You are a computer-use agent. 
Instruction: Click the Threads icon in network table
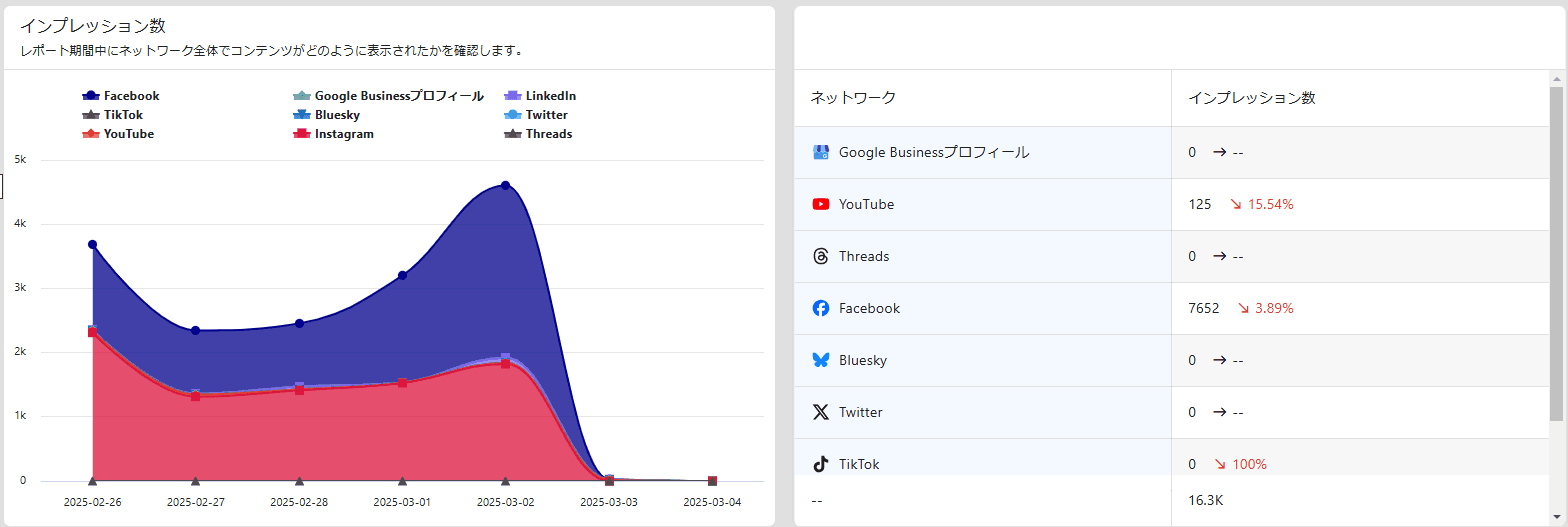821,256
